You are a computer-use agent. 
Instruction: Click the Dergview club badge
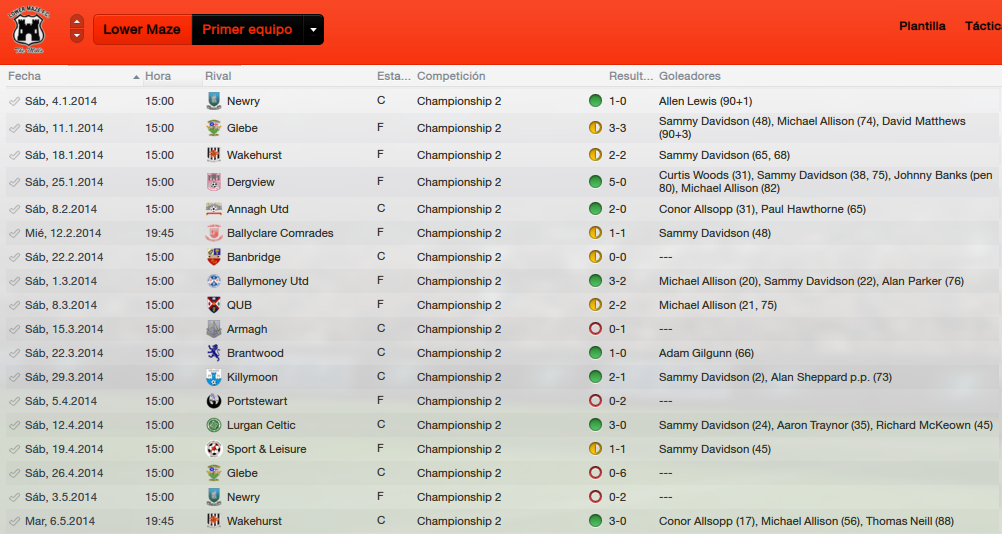pos(214,182)
